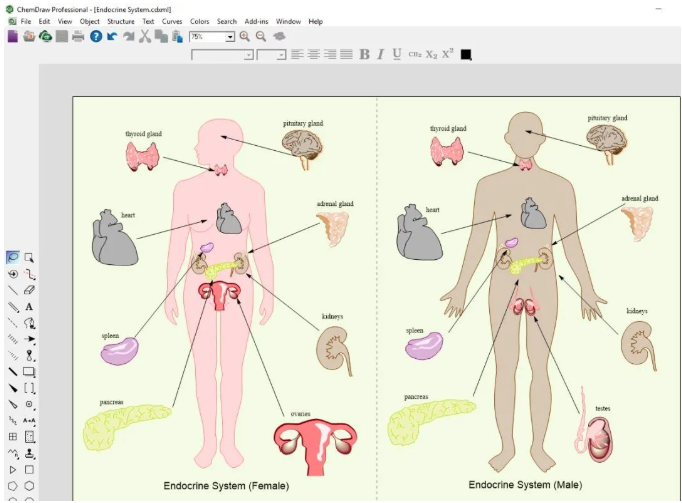682x503 pixels.
Task: Open the Colors menu
Action: click(x=200, y=21)
